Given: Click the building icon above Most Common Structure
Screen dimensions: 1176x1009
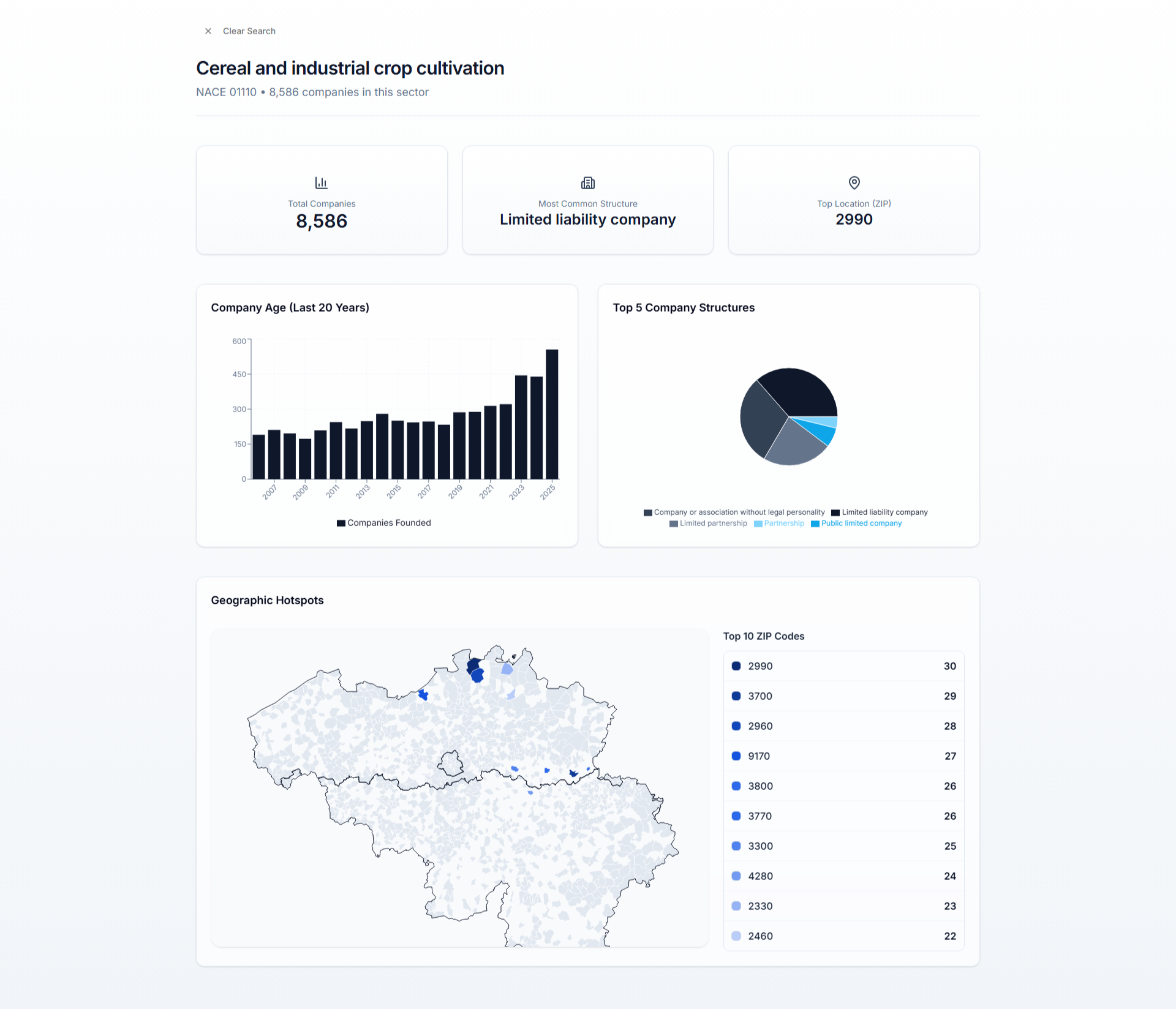Looking at the screenshot, I should (x=587, y=182).
